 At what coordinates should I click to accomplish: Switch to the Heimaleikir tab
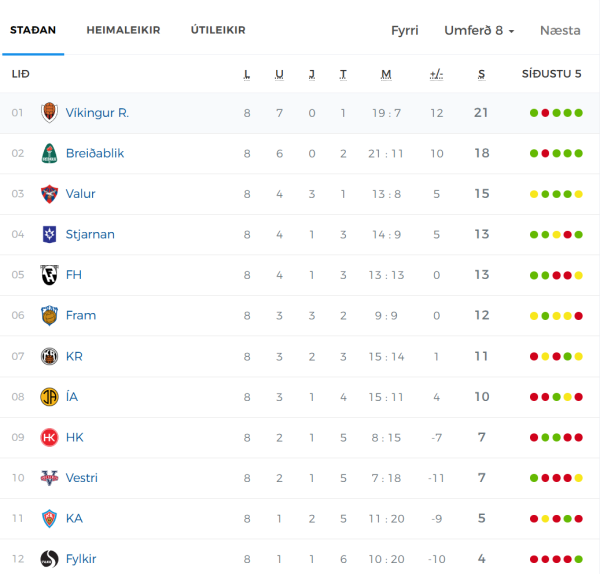point(123,30)
